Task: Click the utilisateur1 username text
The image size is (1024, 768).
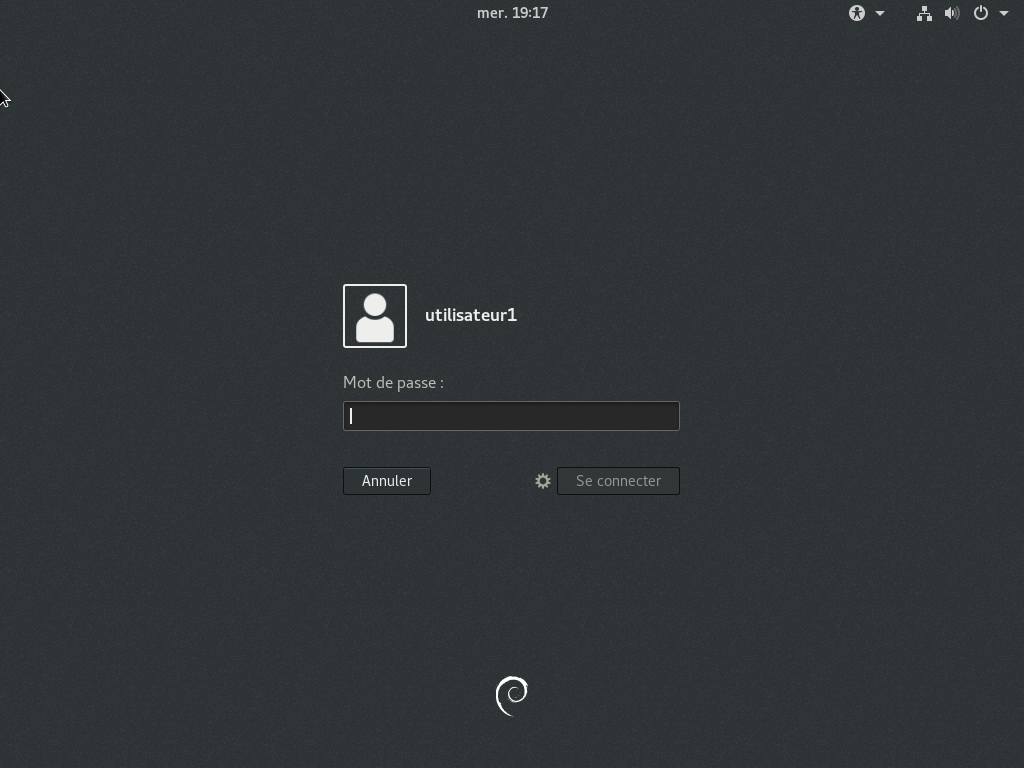Action: tap(471, 315)
